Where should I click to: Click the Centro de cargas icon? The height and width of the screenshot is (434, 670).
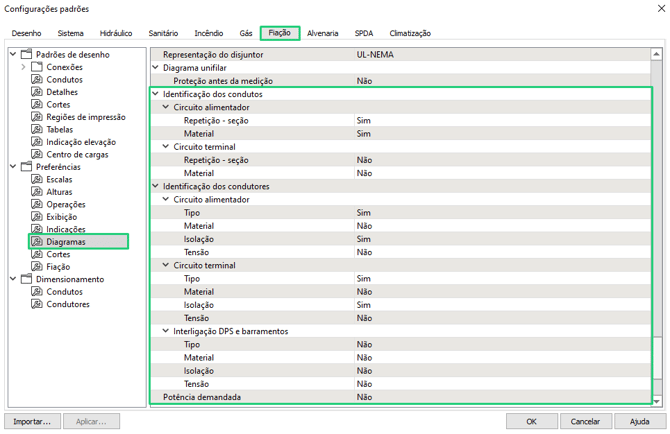point(37,155)
